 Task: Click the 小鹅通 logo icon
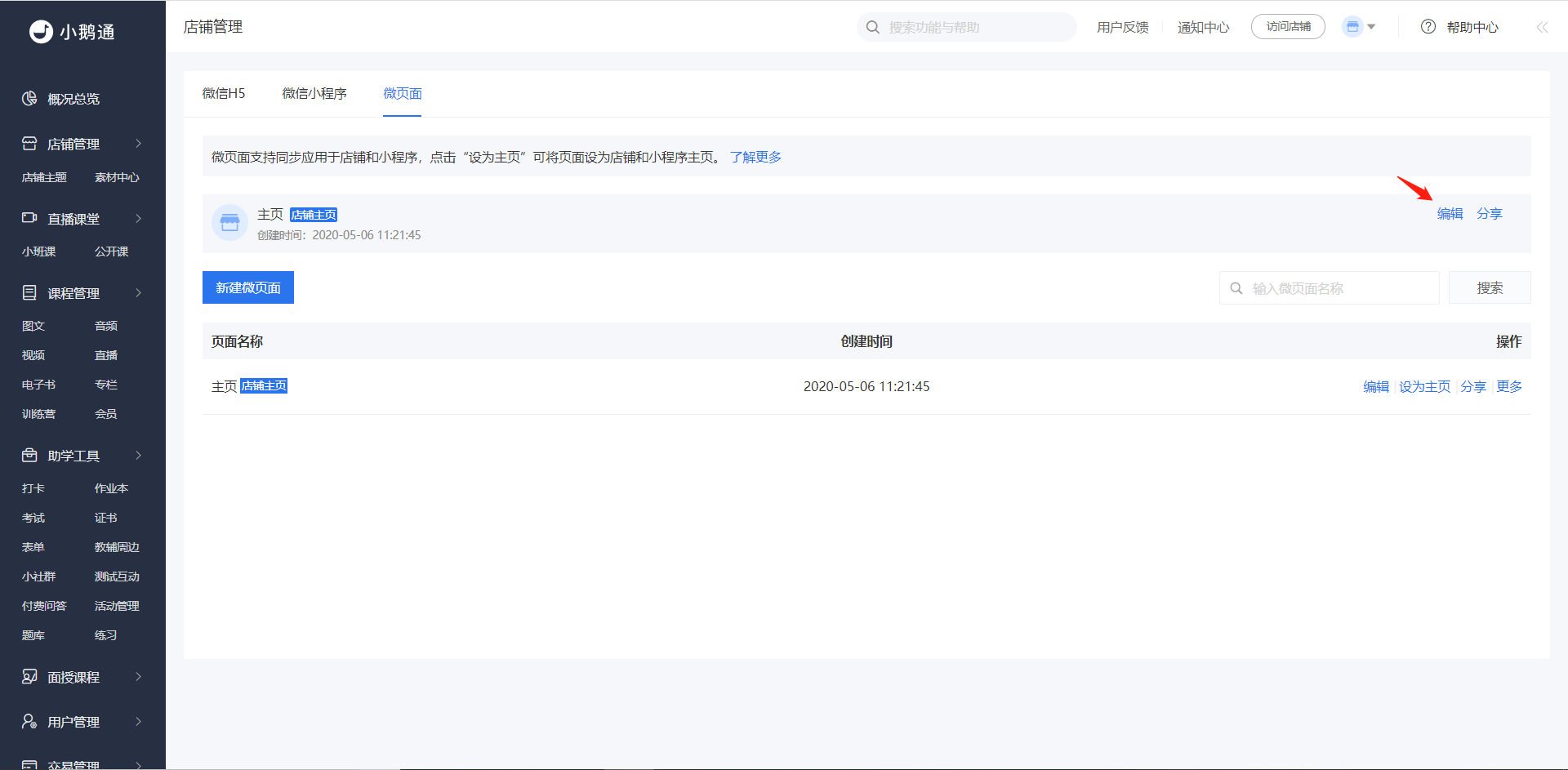[41, 31]
